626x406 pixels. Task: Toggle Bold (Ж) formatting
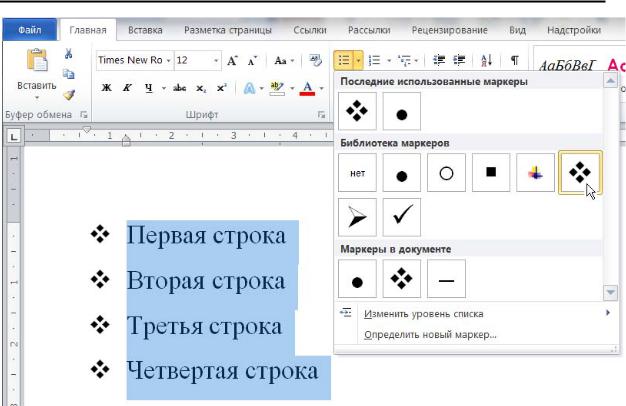coord(106,88)
